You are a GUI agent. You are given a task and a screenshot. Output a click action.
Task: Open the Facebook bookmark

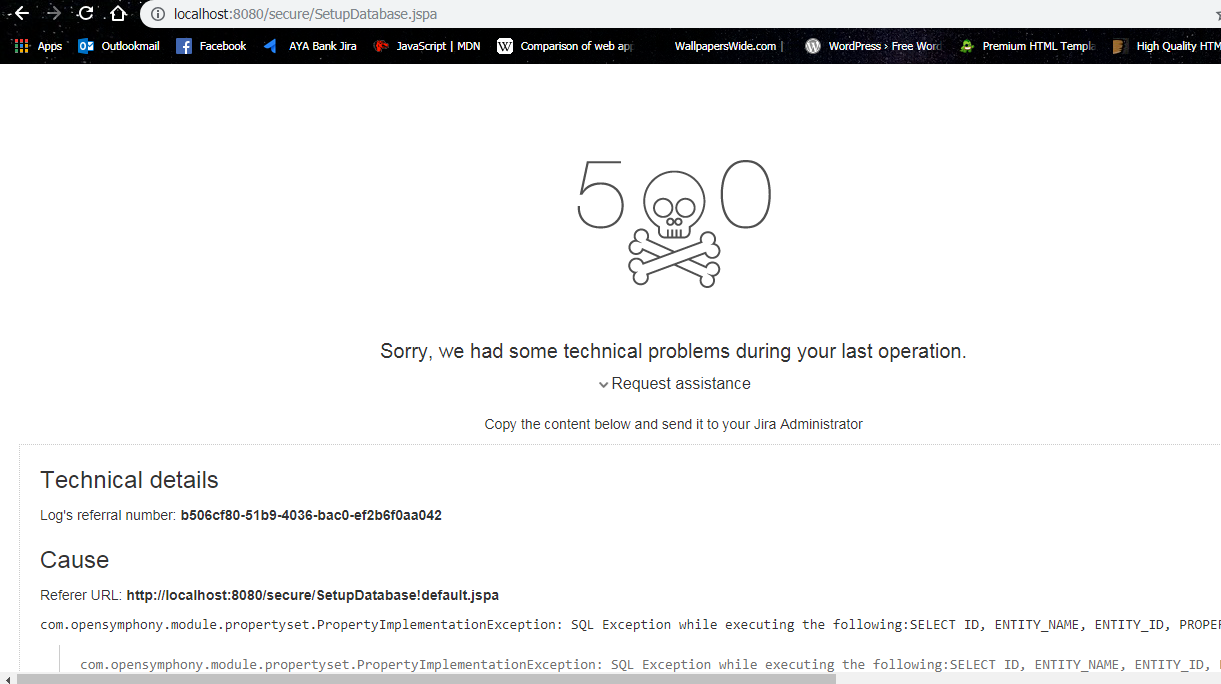[211, 46]
